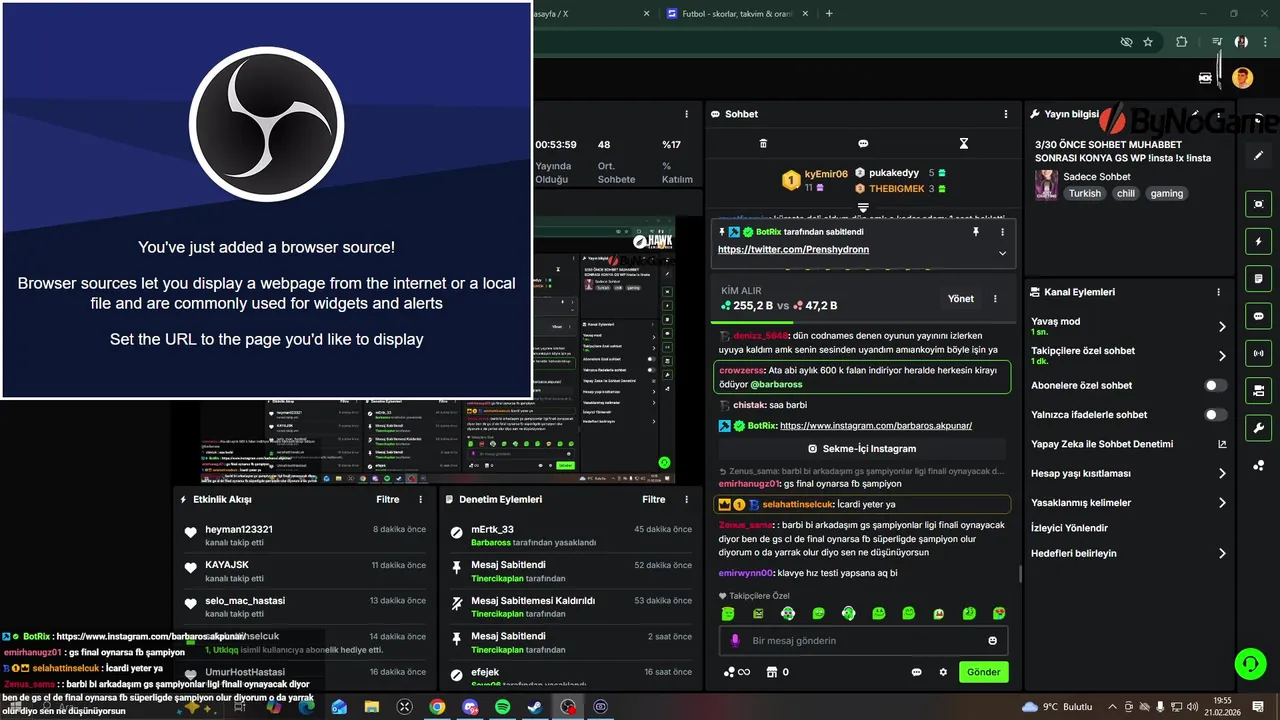Open Filtre in Etkinlik Akışı panel

(388, 499)
